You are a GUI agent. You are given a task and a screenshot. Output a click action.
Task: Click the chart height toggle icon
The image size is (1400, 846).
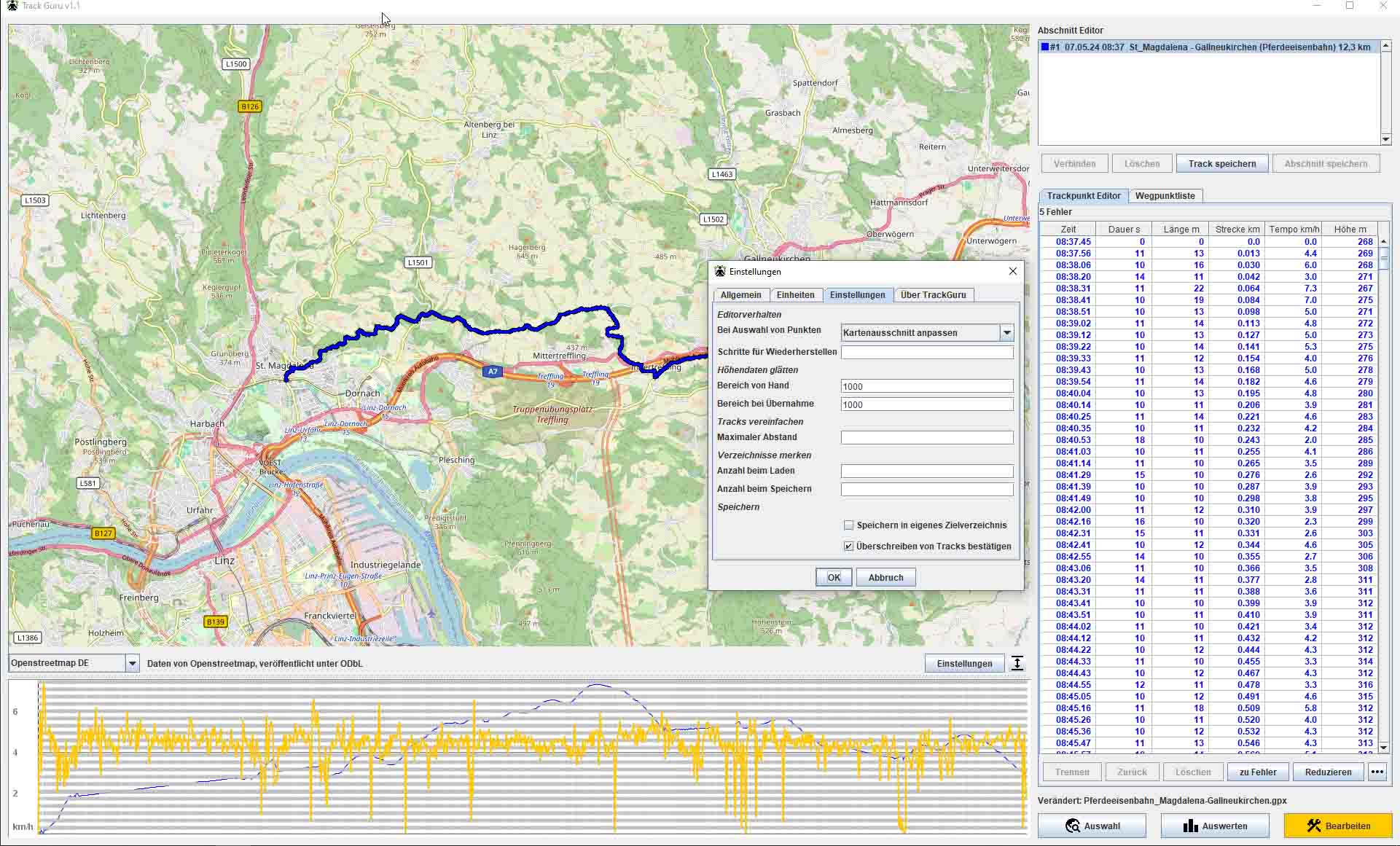tap(1017, 663)
